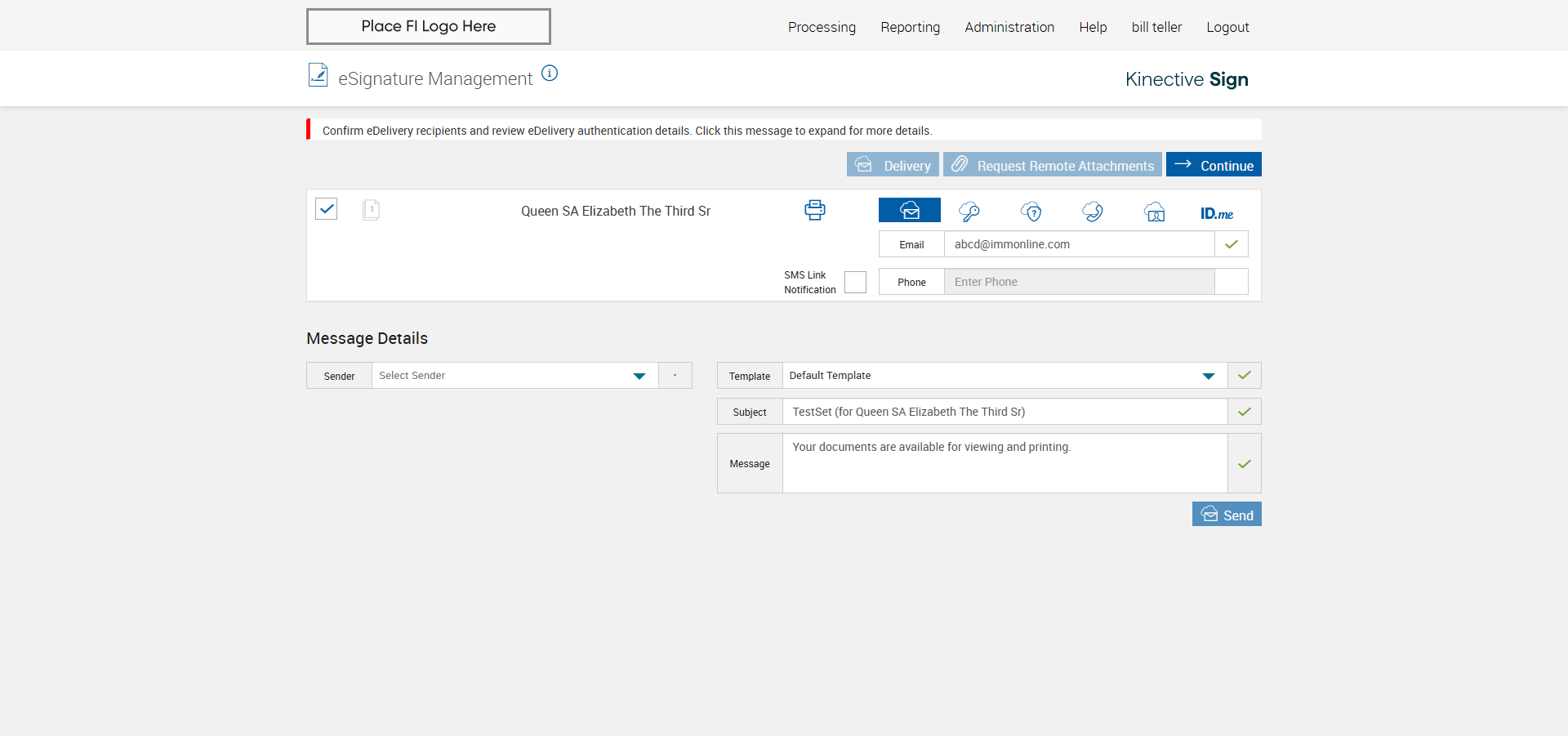Open the Help menu
The height and width of the screenshot is (736, 1568).
point(1093,27)
